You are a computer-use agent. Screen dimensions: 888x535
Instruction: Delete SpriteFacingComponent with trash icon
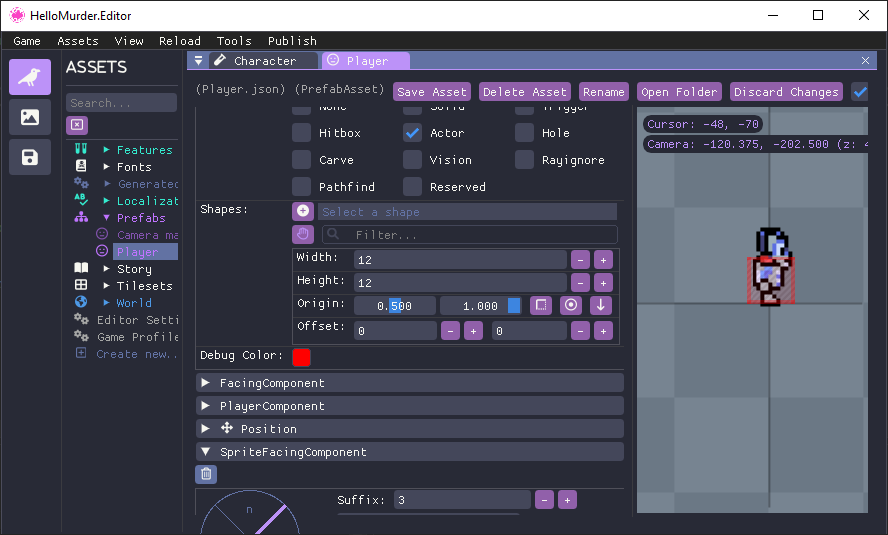click(206, 475)
